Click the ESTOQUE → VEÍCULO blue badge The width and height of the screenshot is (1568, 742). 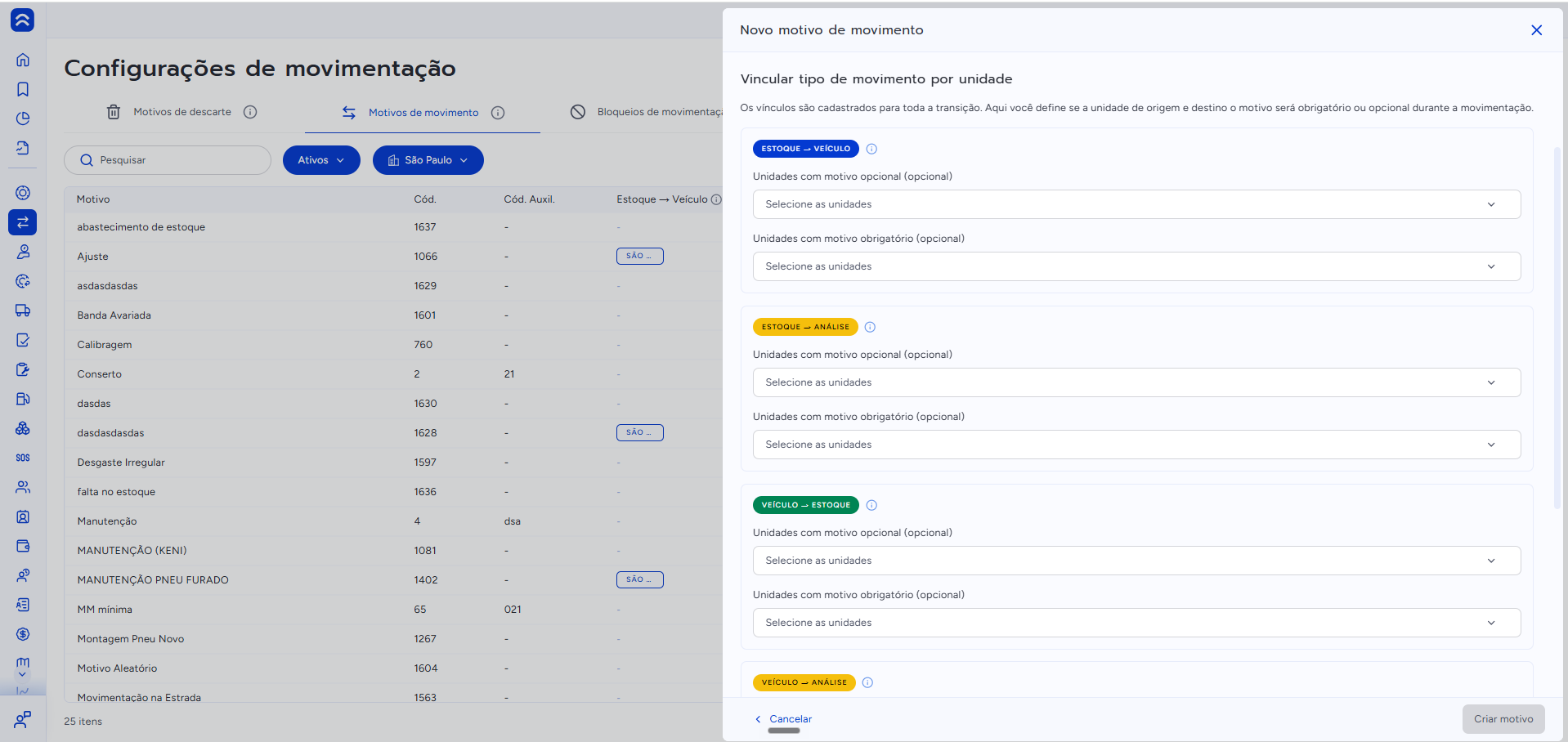click(x=805, y=149)
